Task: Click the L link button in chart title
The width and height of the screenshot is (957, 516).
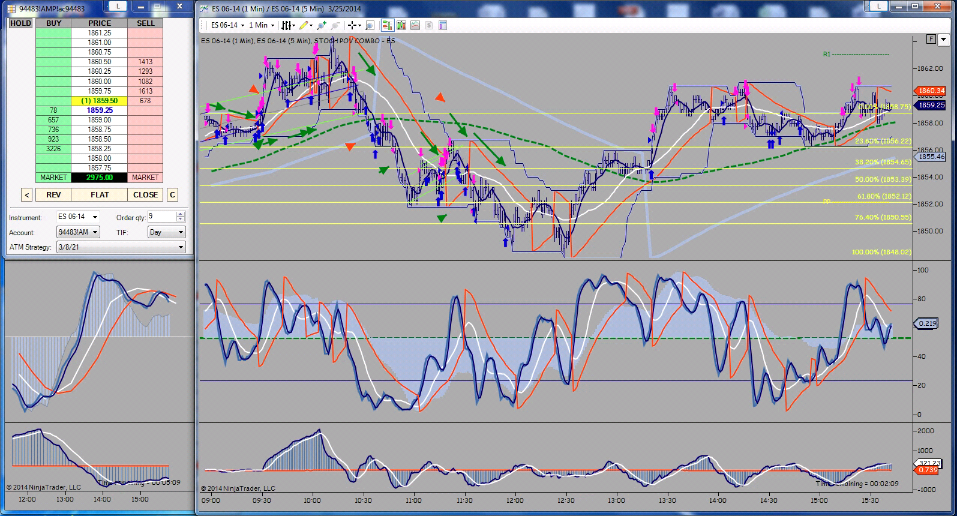Action: tap(878, 5)
